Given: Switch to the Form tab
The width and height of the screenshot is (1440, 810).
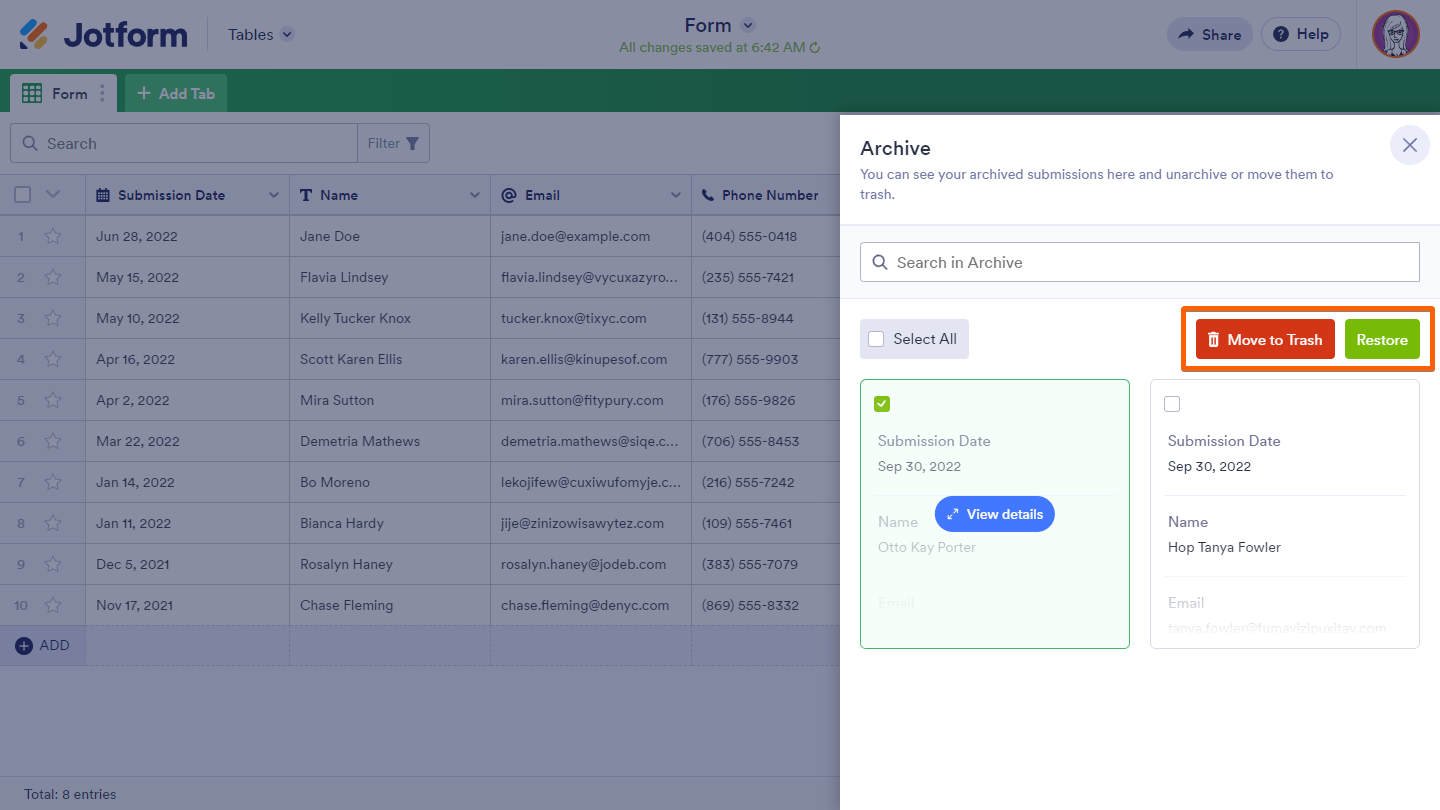Looking at the screenshot, I should [63, 93].
